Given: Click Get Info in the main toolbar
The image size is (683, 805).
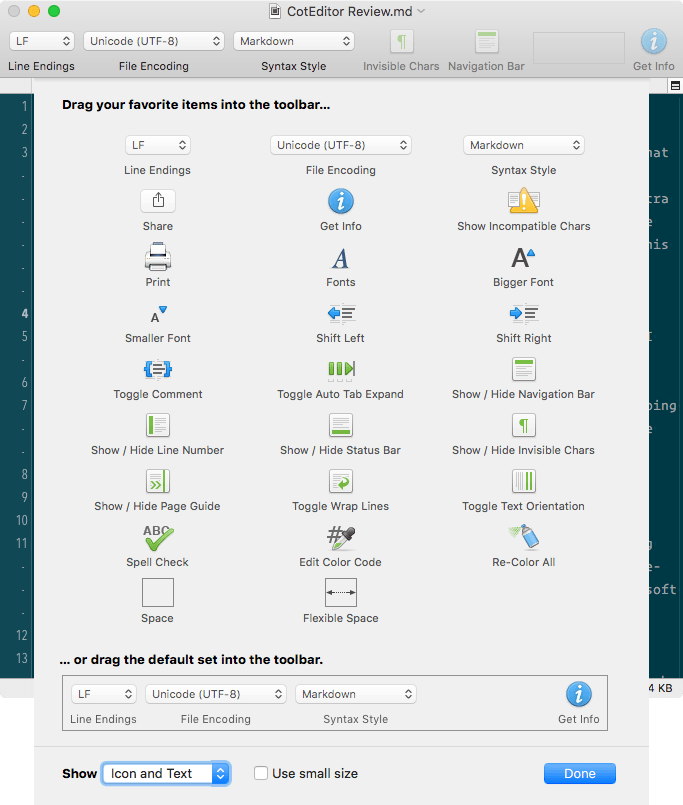Looking at the screenshot, I should click(653, 41).
